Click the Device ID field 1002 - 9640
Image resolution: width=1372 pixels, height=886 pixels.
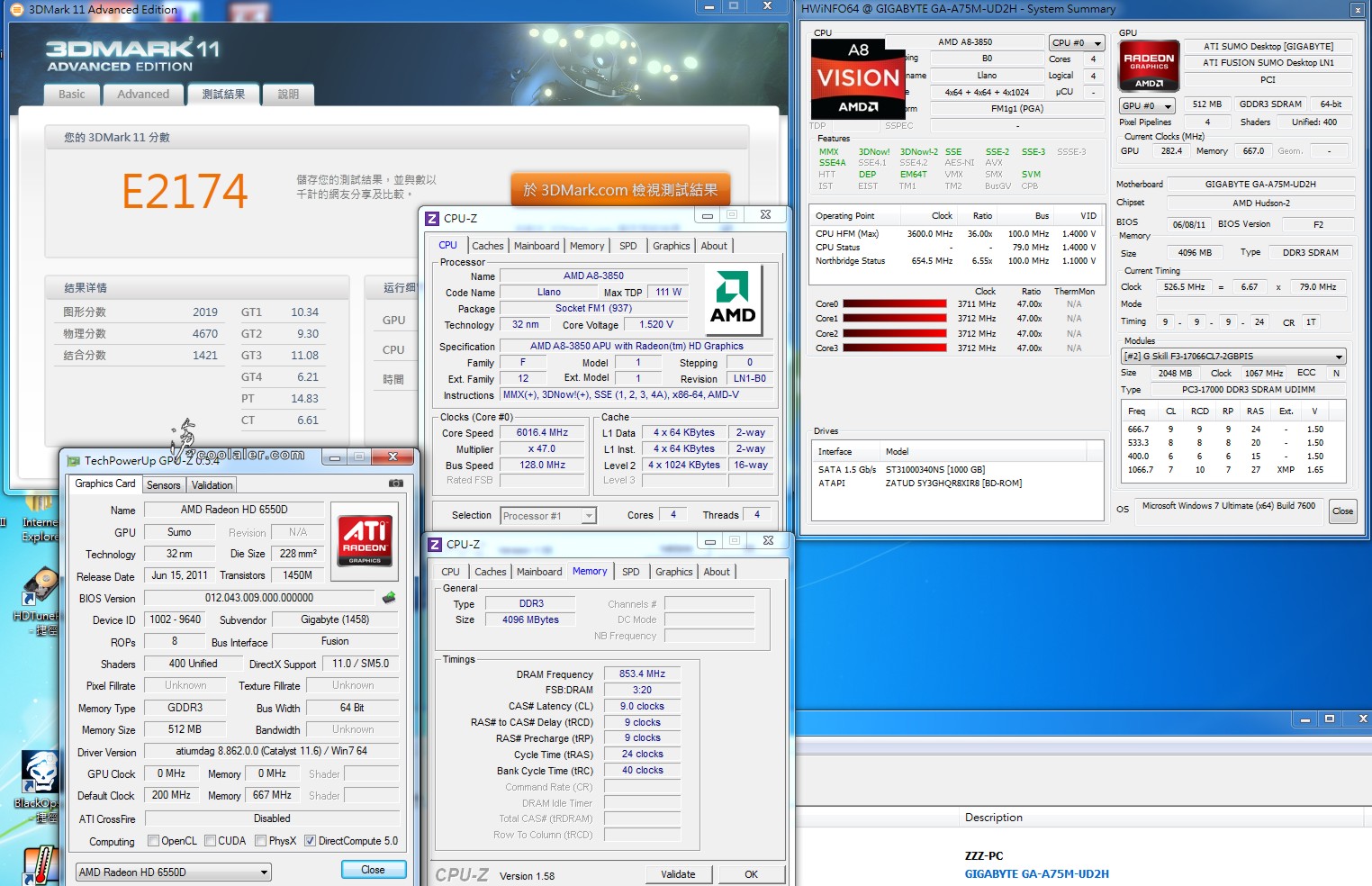click(x=176, y=619)
